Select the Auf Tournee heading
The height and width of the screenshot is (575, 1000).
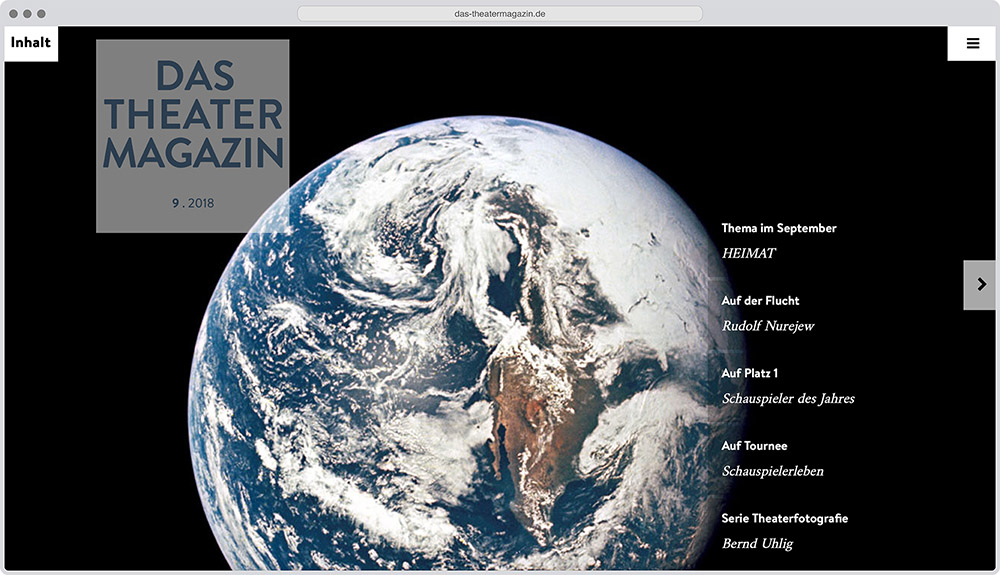coord(754,446)
